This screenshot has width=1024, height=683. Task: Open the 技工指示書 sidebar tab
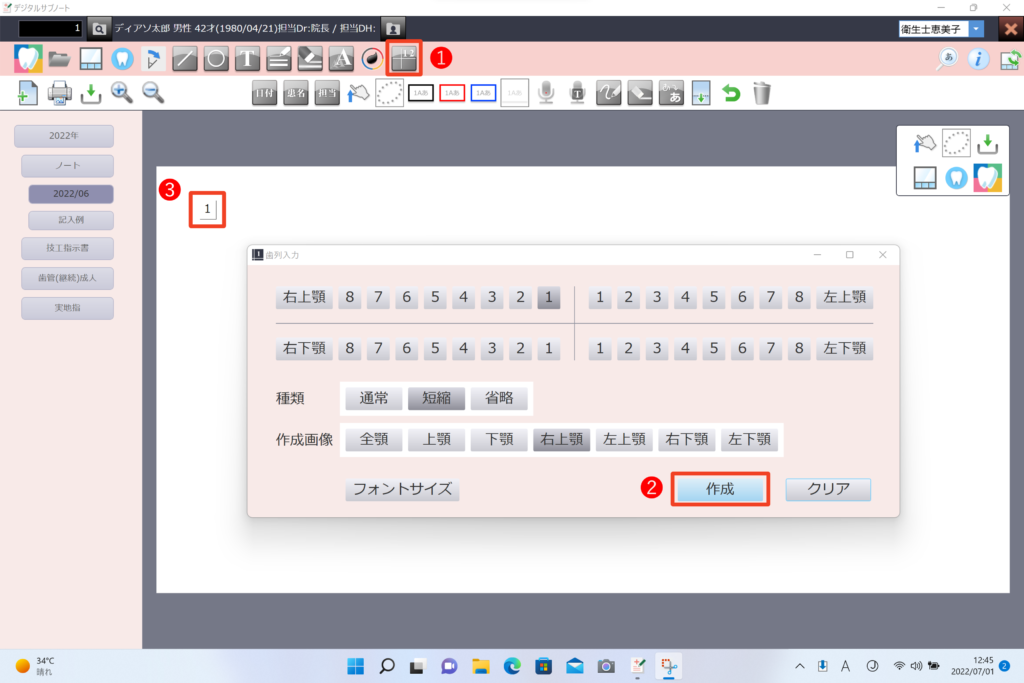67,248
